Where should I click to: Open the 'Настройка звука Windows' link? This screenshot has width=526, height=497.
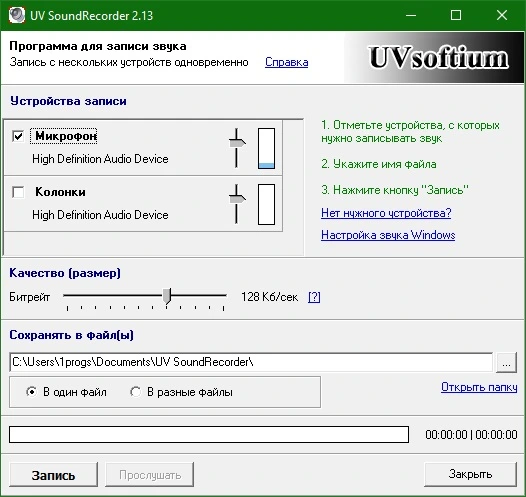pos(388,235)
